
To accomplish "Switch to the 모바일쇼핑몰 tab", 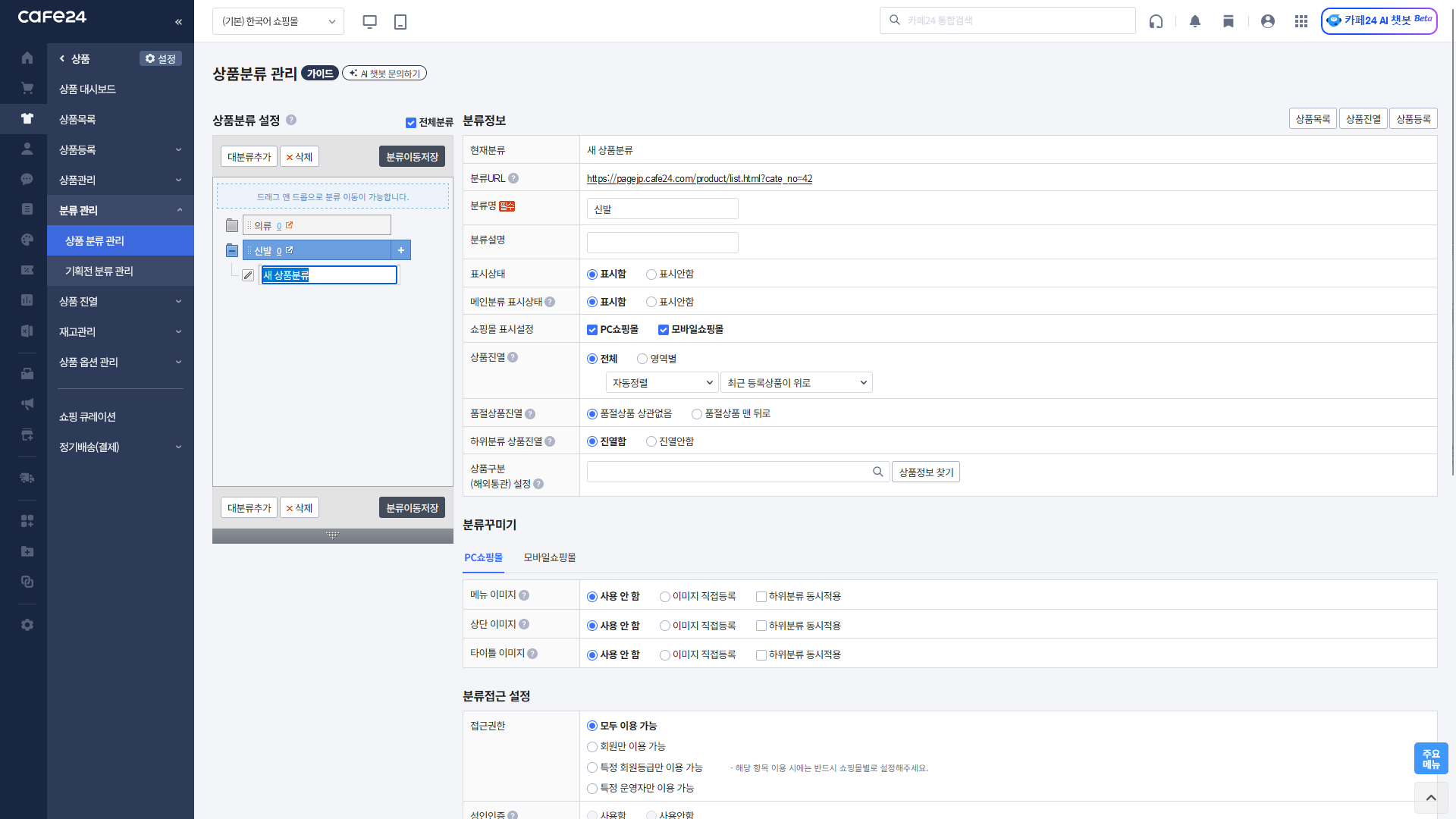I will coord(550,557).
